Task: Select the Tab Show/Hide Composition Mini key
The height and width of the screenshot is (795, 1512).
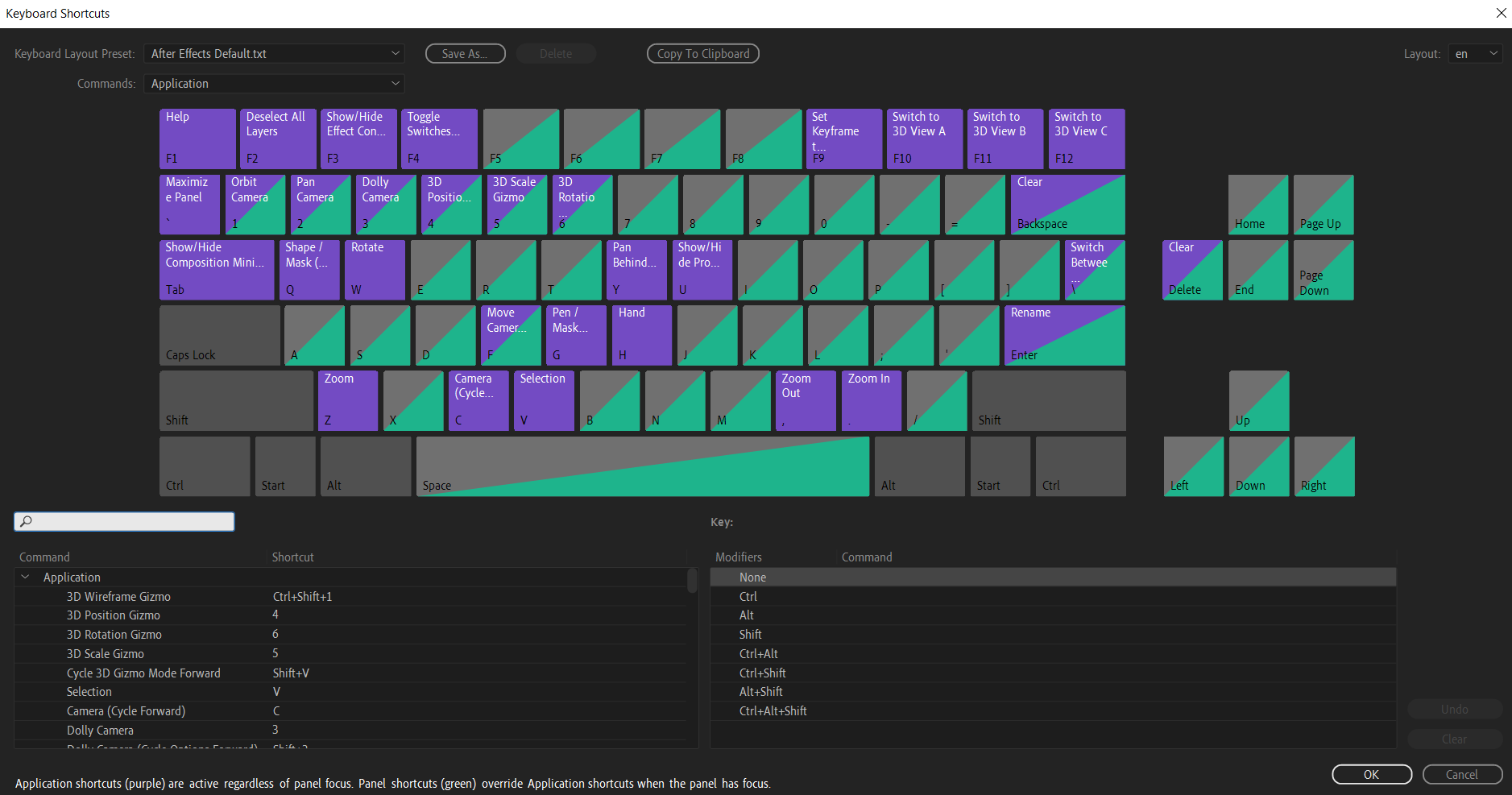Action: tap(217, 270)
